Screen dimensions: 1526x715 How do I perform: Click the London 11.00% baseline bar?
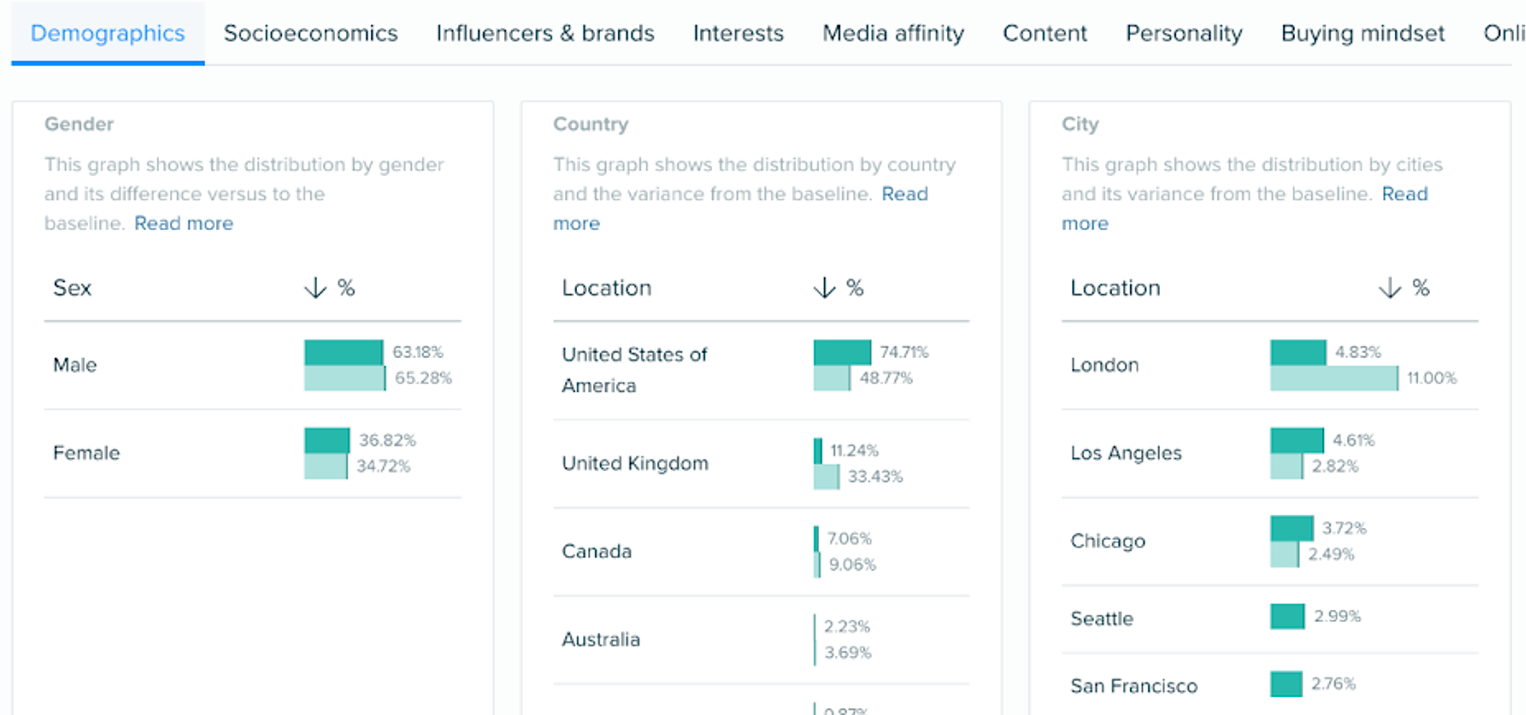pyautogui.click(x=1334, y=378)
